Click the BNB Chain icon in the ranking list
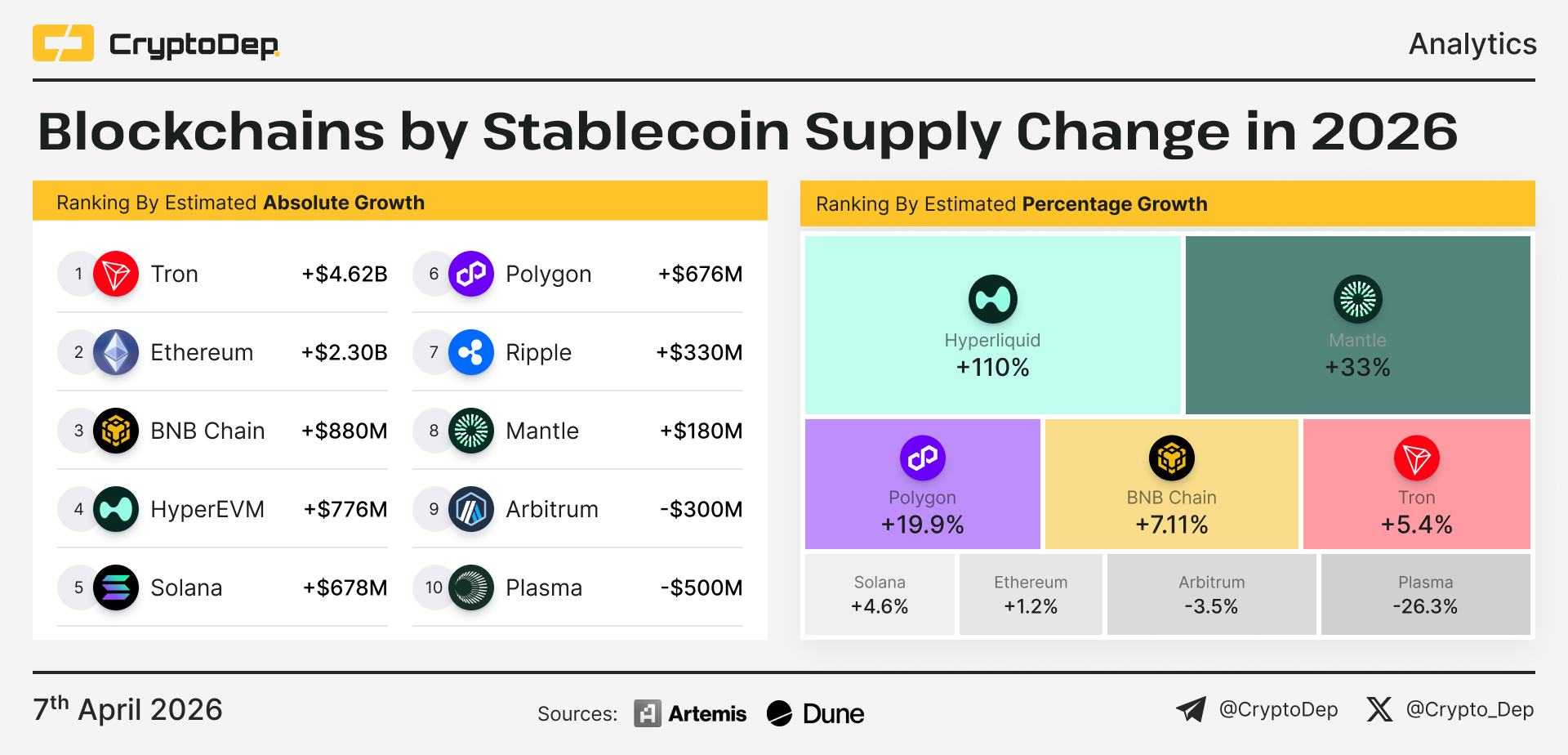The height and width of the screenshot is (755, 1568). point(116,431)
